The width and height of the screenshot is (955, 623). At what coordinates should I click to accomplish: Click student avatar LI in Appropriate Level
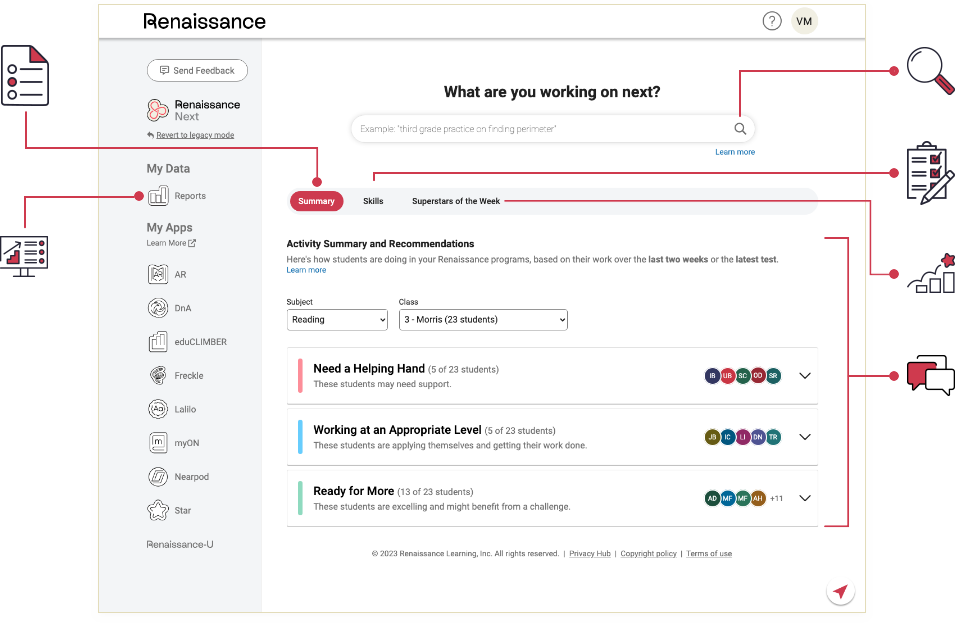742,437
